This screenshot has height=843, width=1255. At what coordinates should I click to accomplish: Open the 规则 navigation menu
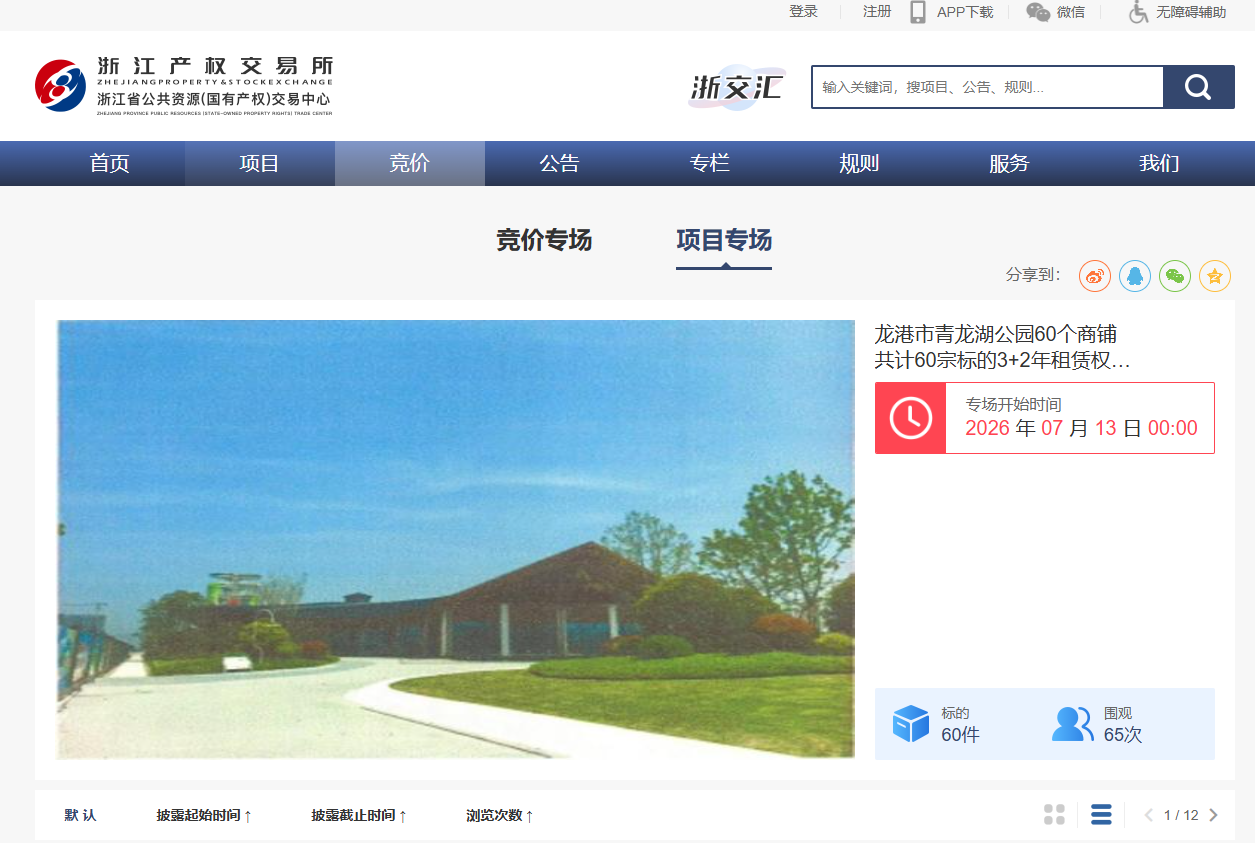pyautogui.click(x=860, y=163)
